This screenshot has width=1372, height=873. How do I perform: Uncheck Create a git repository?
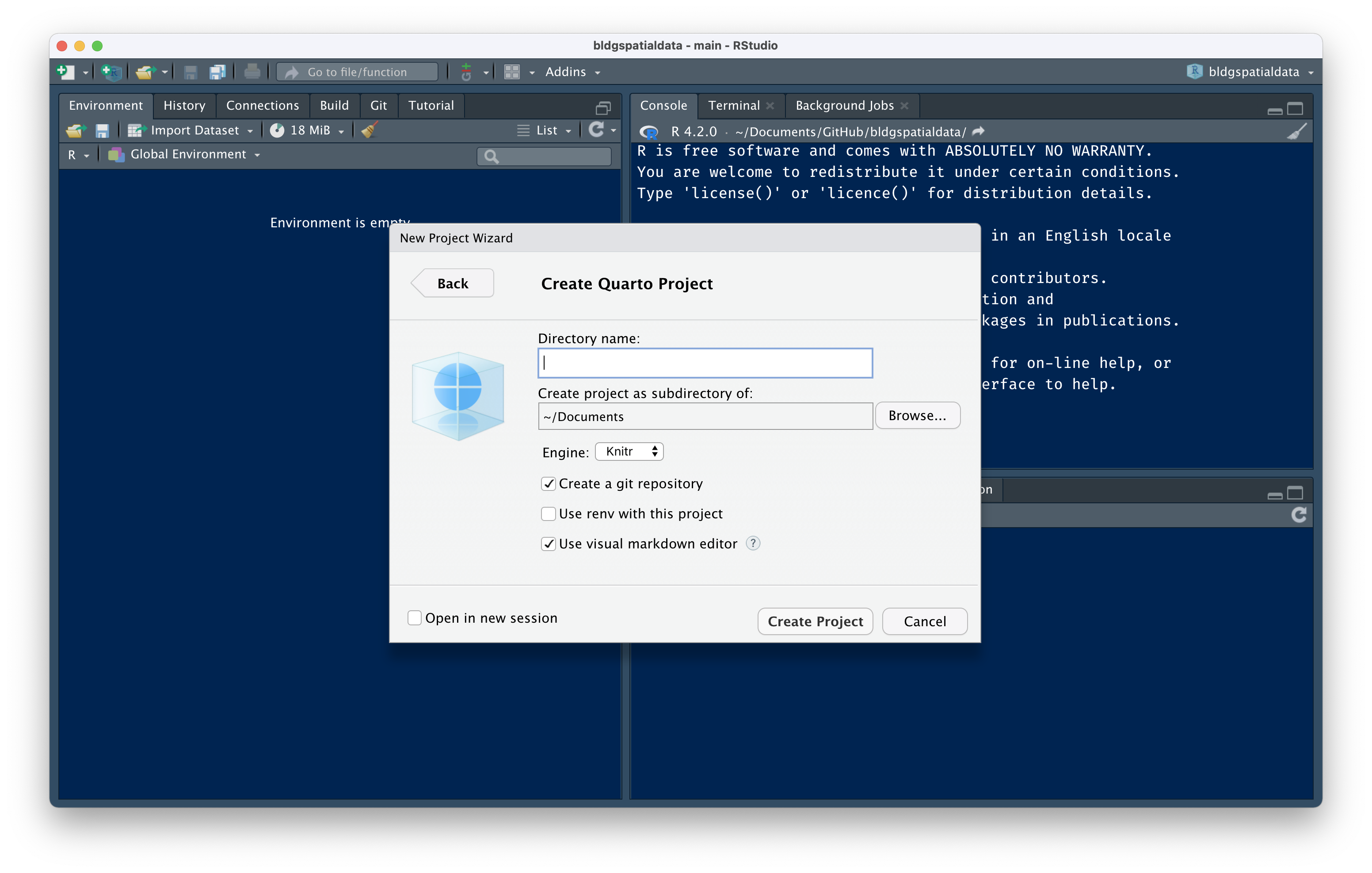coord(548,483)
